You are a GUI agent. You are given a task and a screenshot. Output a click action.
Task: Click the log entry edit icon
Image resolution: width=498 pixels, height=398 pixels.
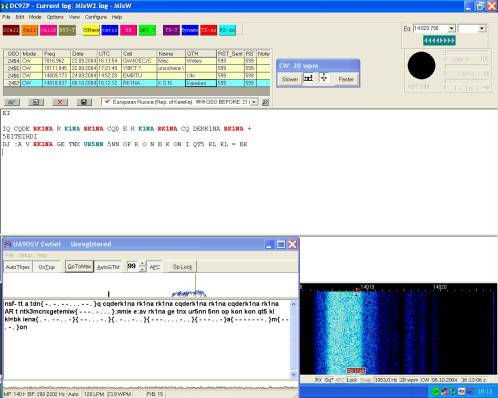[x=36, y=102]
